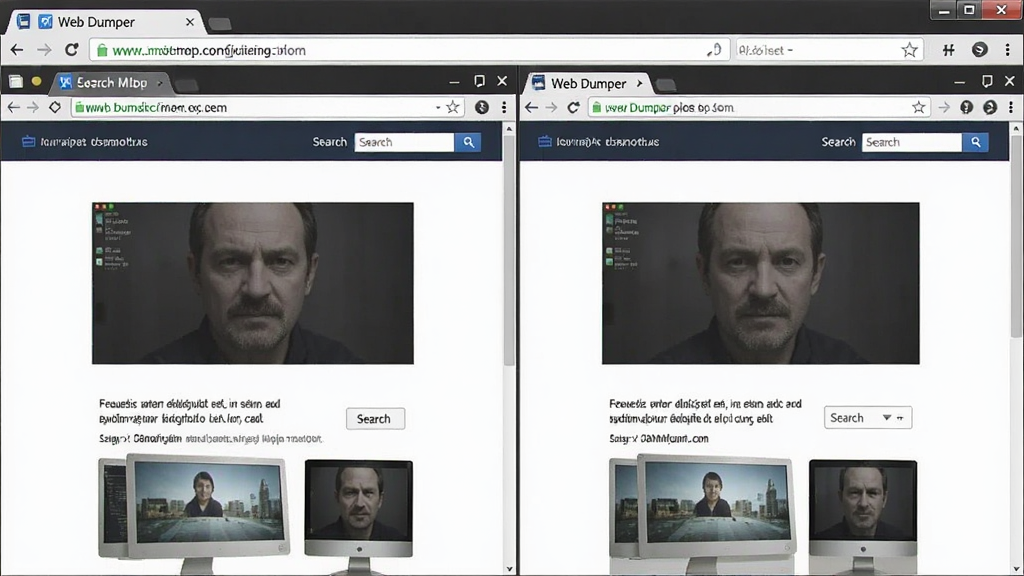The height and width of the screenshot is (576, 1024).
Task: Click forward arrow in left window toolbar
Action: pyautogui.click(x=33, y=107)
